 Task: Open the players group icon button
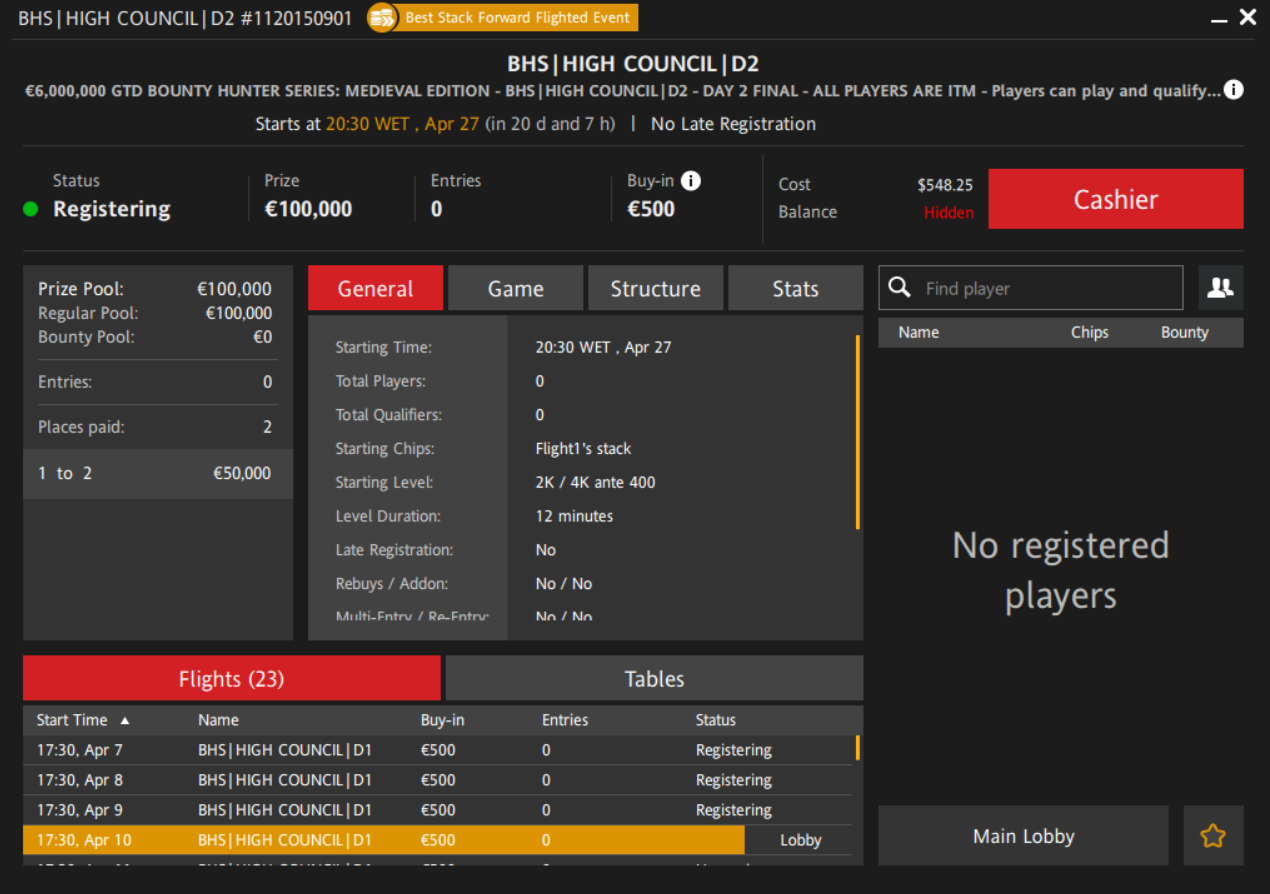(1220, 288)
